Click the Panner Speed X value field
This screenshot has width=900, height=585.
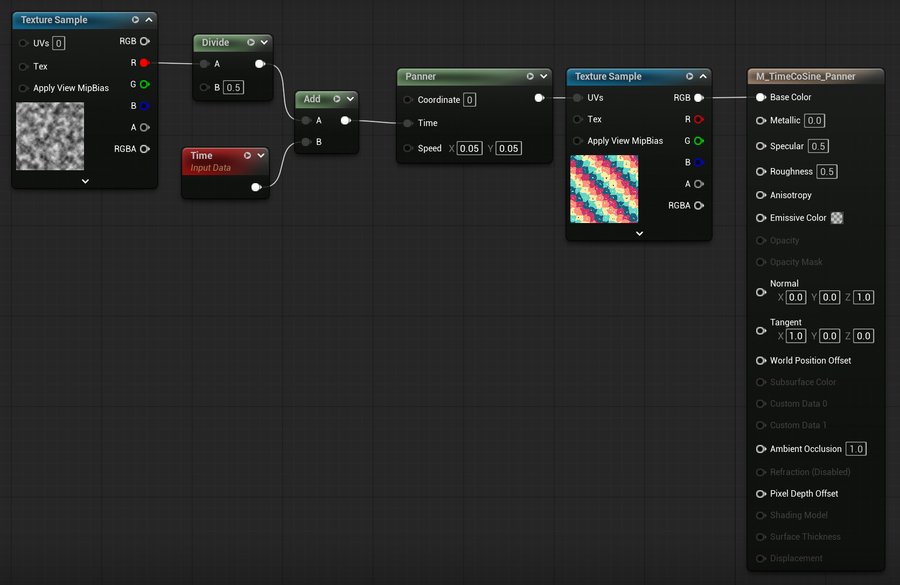point(470,148)
